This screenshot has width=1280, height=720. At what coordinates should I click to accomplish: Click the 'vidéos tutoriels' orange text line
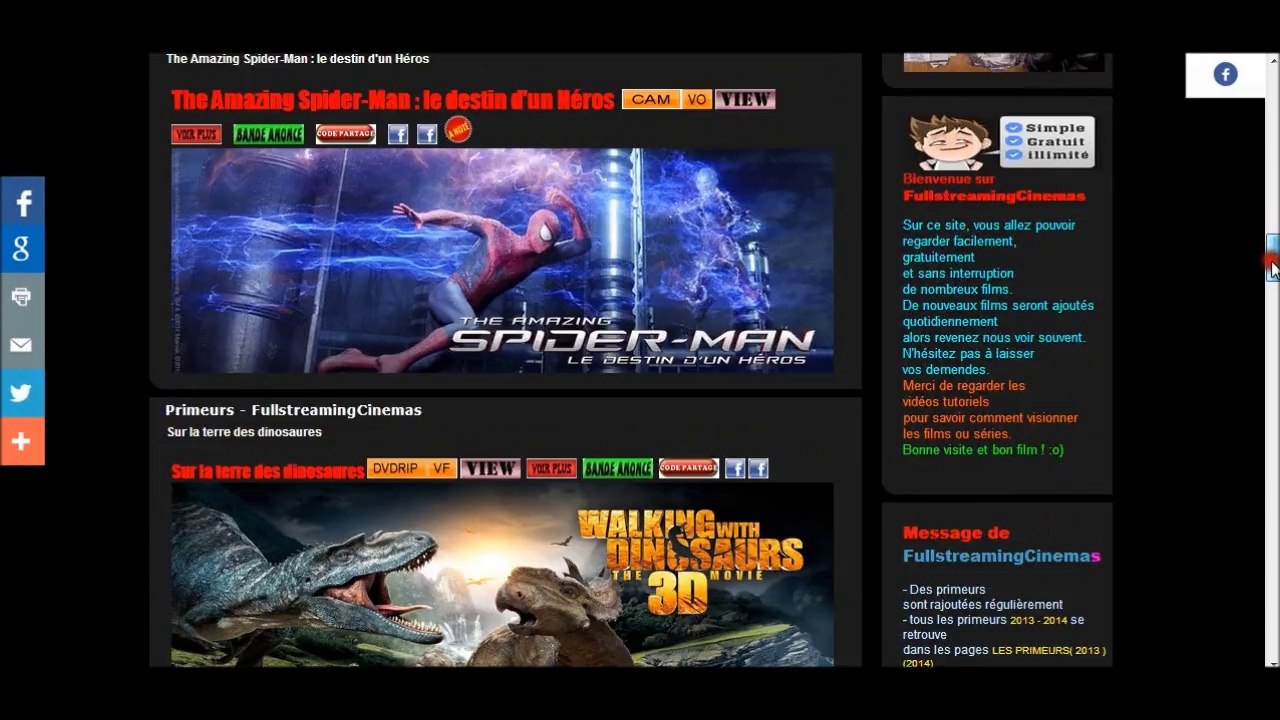[946, 401]
